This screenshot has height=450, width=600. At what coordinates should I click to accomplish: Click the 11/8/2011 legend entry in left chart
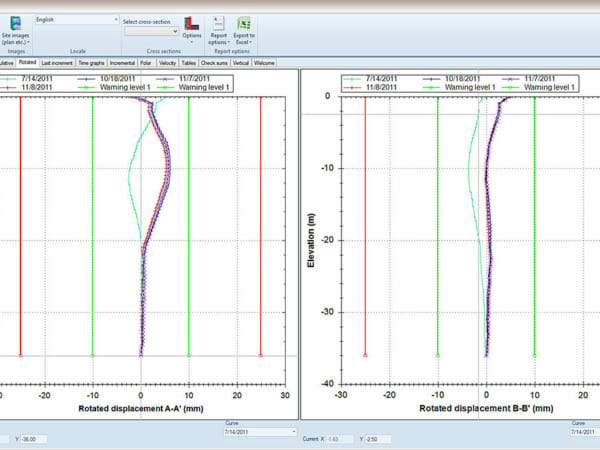coord(27,87)
